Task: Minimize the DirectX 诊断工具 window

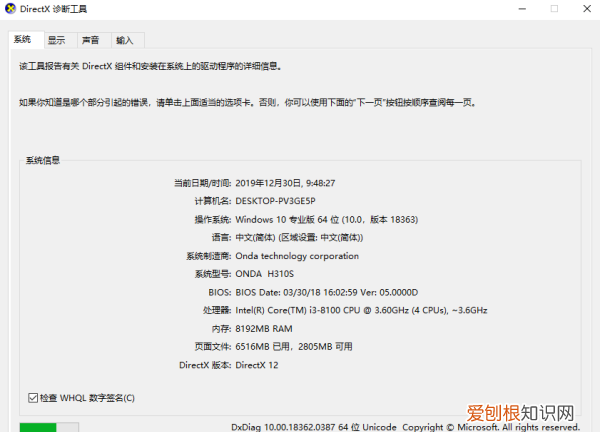Action: (522, 8)
